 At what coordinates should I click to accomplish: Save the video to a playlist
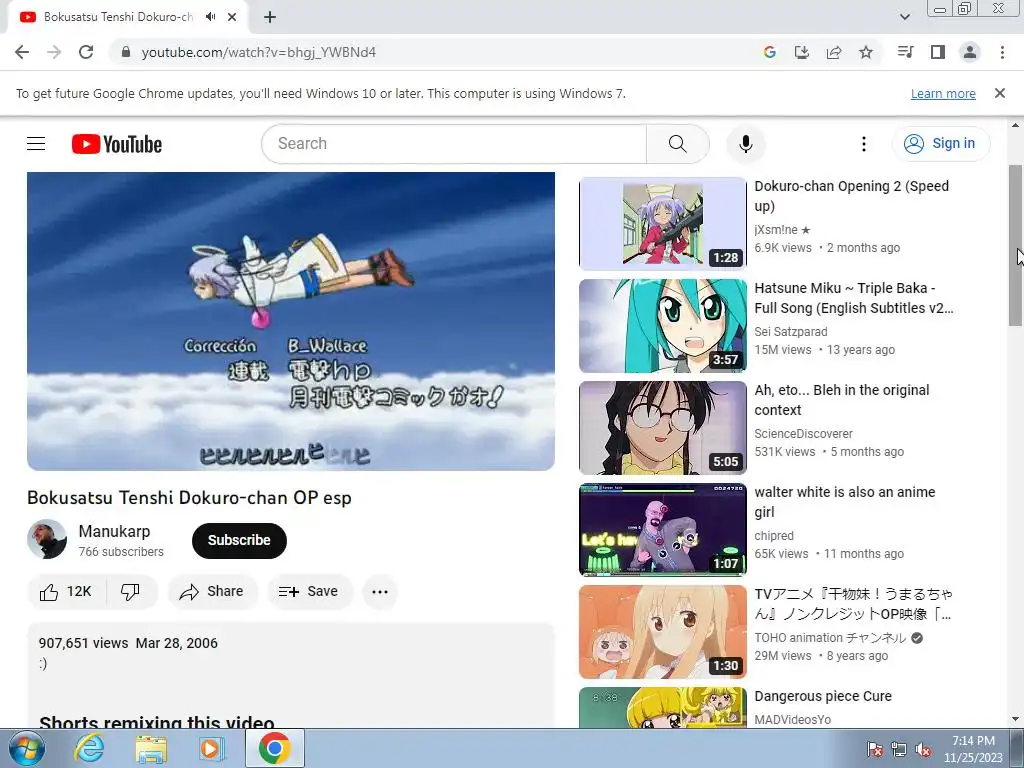tap(308, 592)
